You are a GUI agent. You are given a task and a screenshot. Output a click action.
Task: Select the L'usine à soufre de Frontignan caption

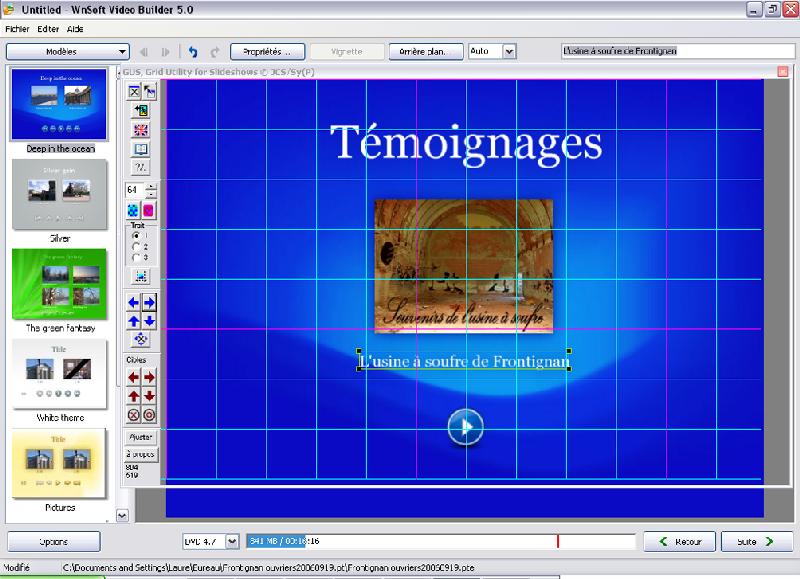pyautogui.click(x=464, y=361)
